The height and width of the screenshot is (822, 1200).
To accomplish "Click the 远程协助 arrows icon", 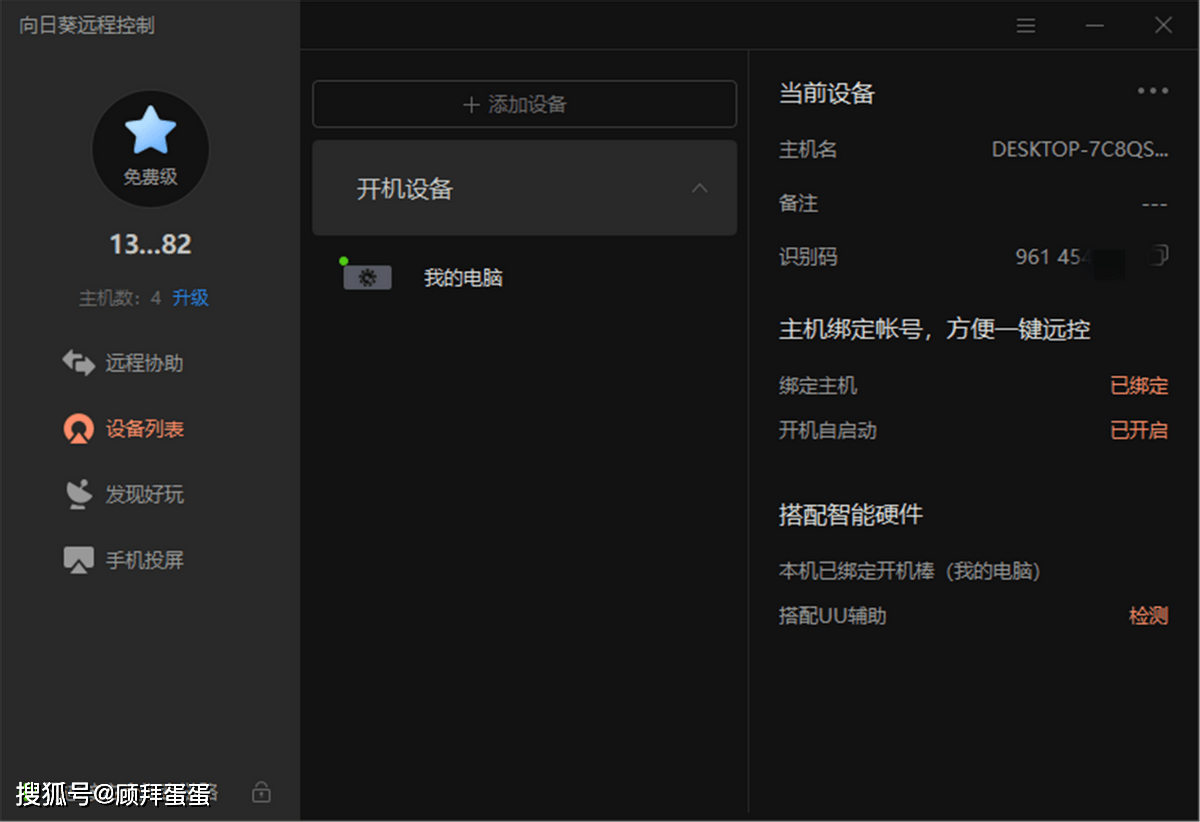I will [78, 363].
